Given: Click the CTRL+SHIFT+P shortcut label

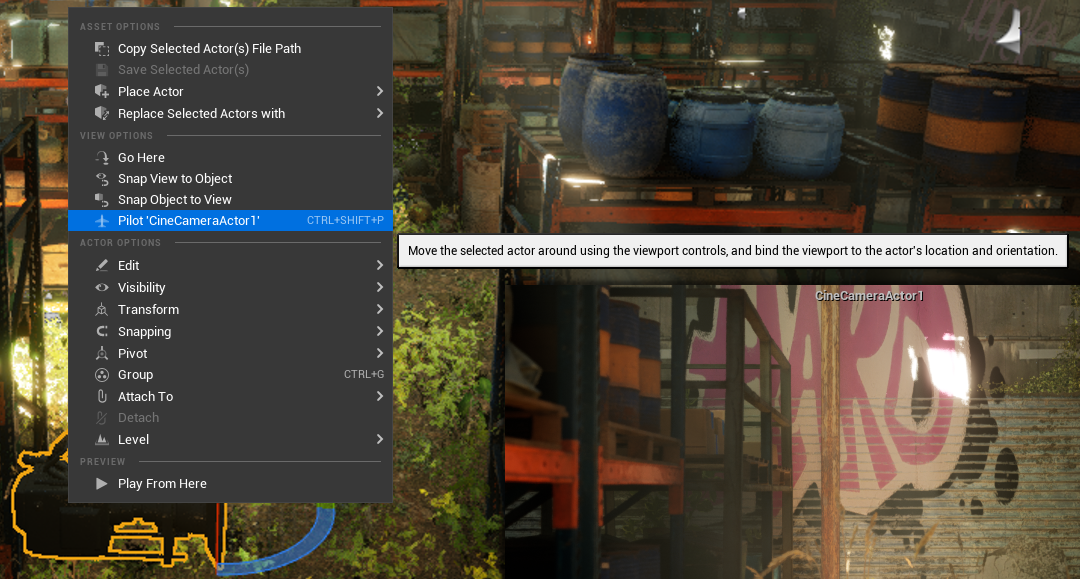Looking at the screenshot, I should point(345,221).
